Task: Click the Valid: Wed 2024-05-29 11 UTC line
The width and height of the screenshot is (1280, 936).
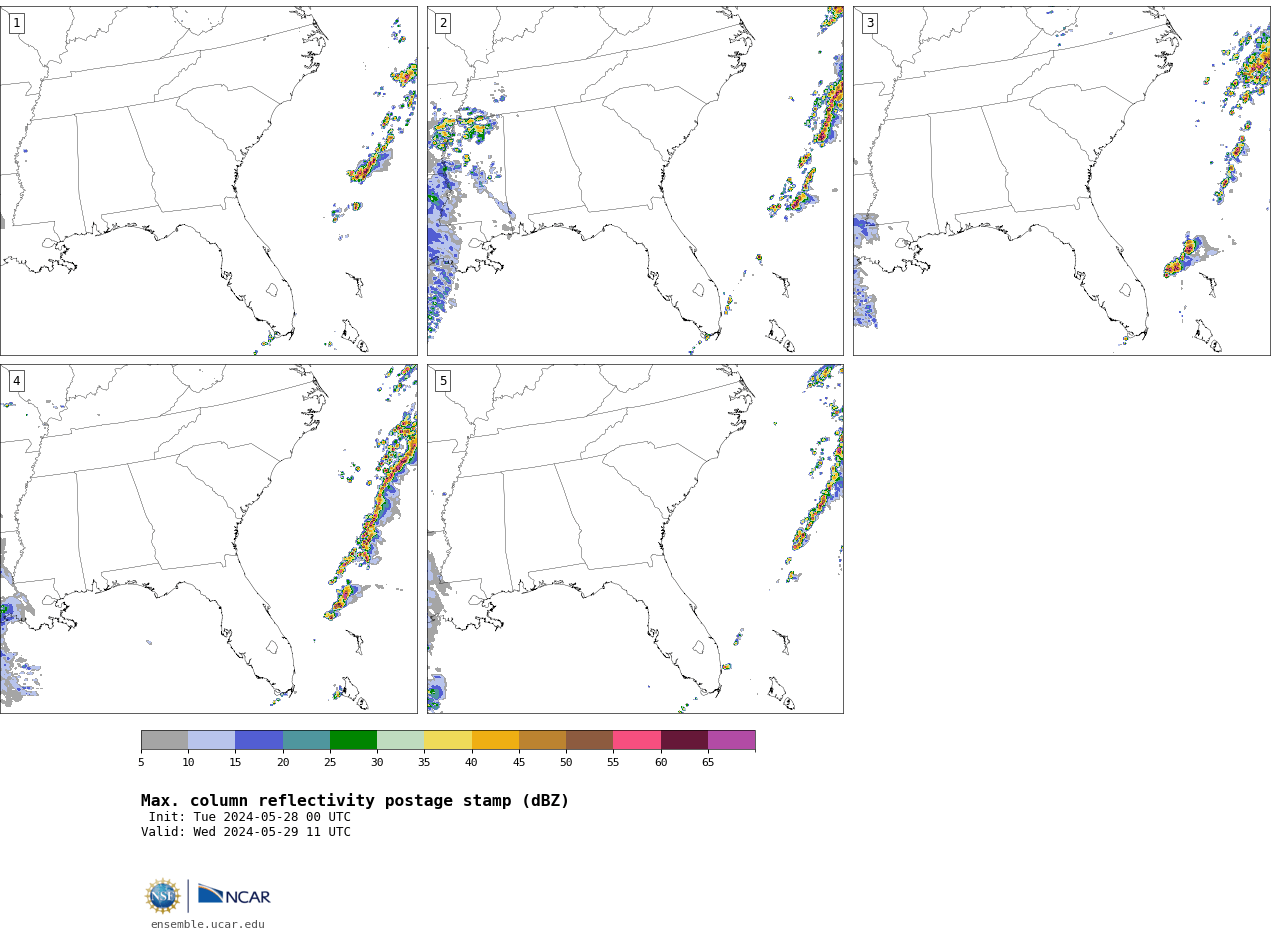Action: click(246, 832)
